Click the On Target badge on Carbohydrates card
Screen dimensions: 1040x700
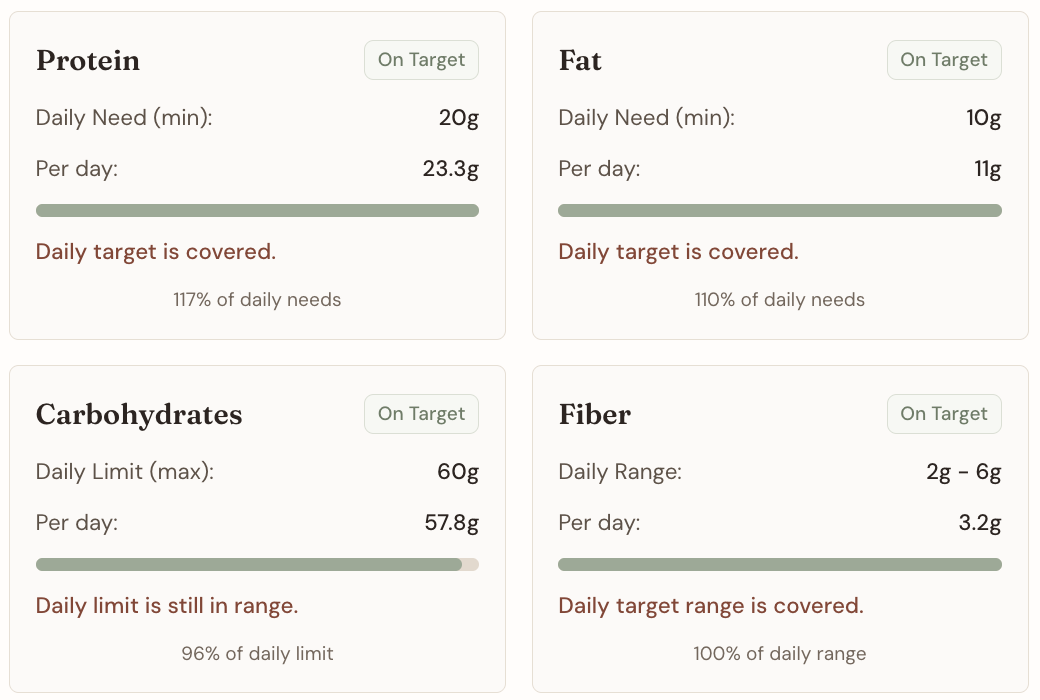pos(421,413)
